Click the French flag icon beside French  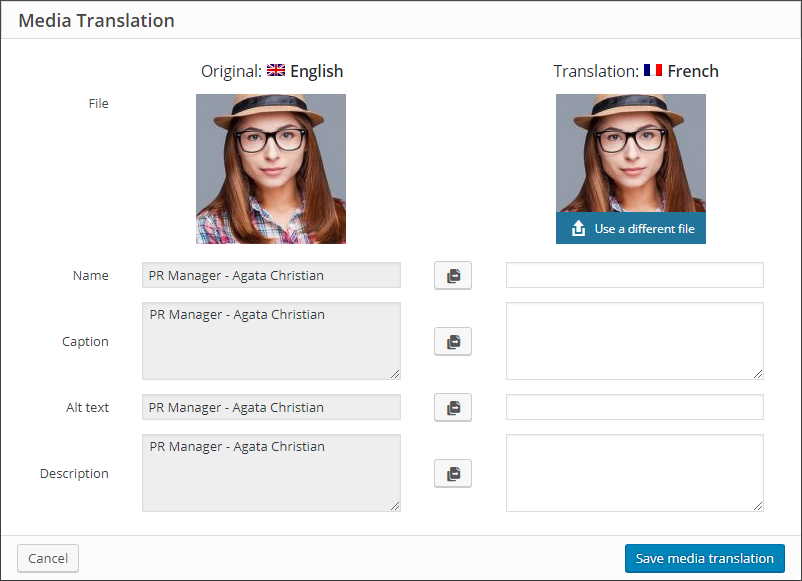click(653, 71)
